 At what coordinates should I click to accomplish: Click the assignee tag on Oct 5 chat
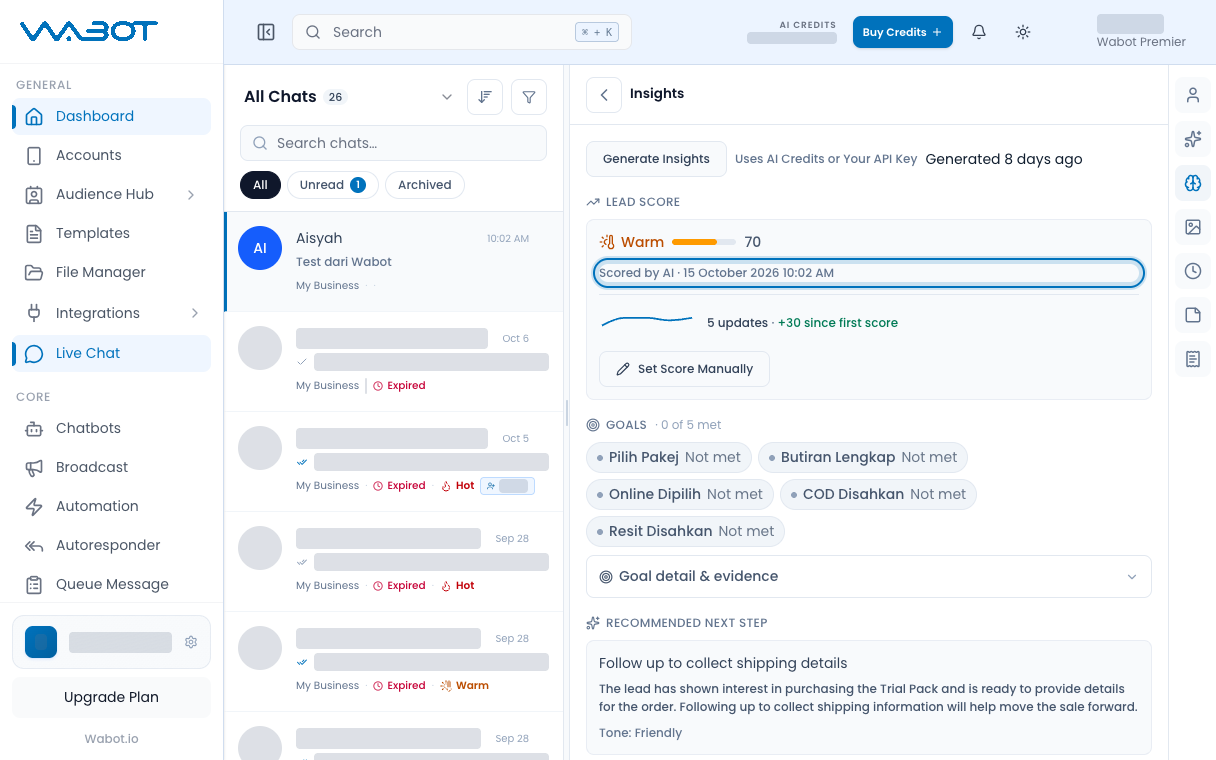[x=507, y=486]
